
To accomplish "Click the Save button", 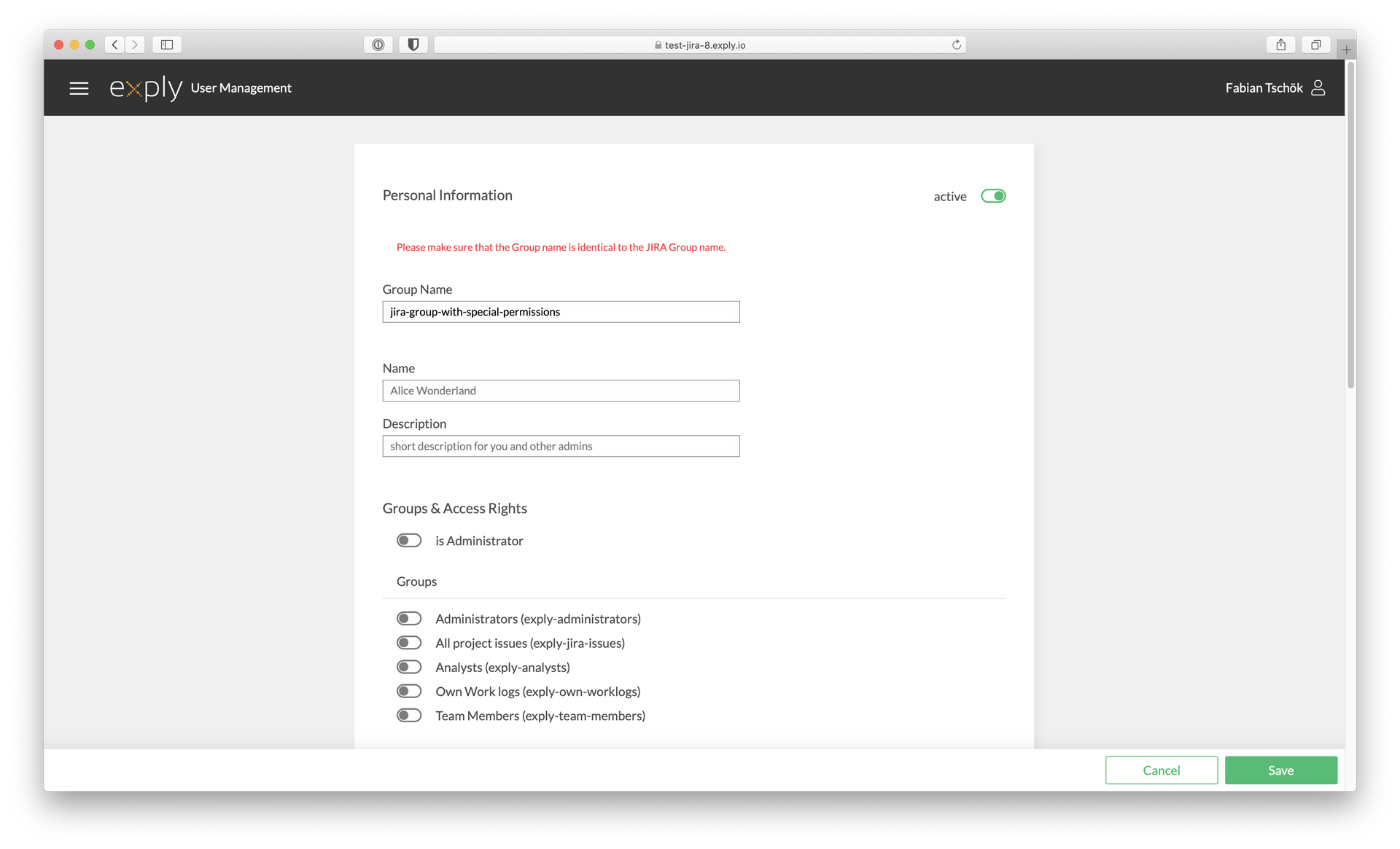I will coord(1281,769).
